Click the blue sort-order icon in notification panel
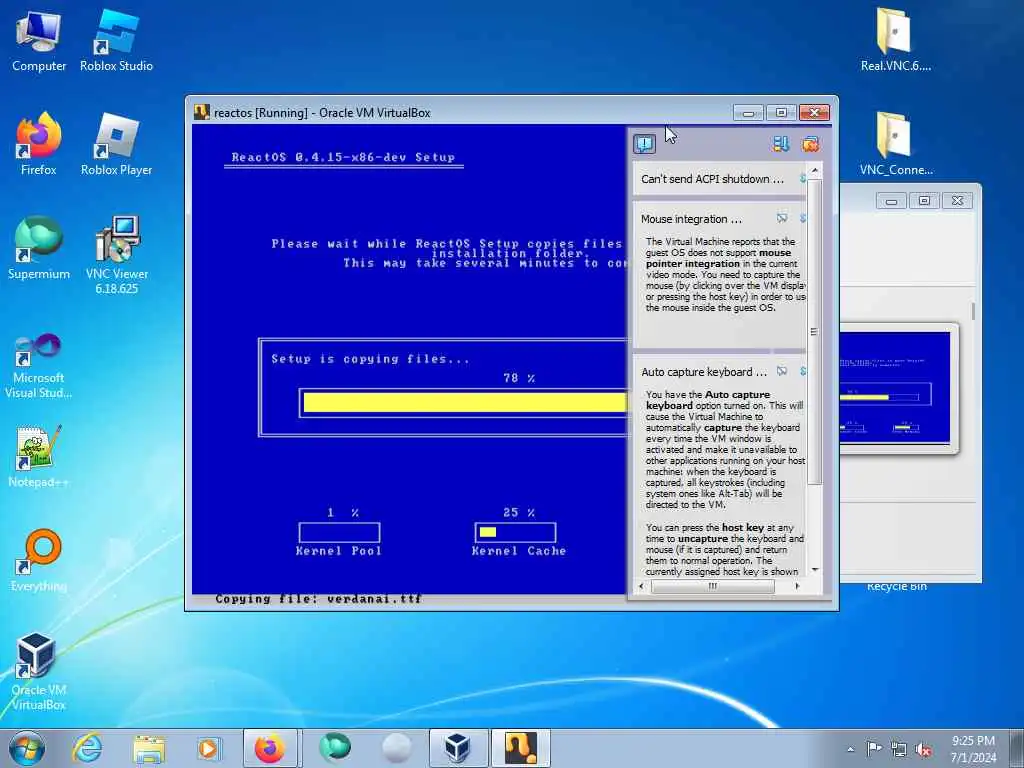The image size is (1024, 768). pyautogui.click(x=780, y=144)
